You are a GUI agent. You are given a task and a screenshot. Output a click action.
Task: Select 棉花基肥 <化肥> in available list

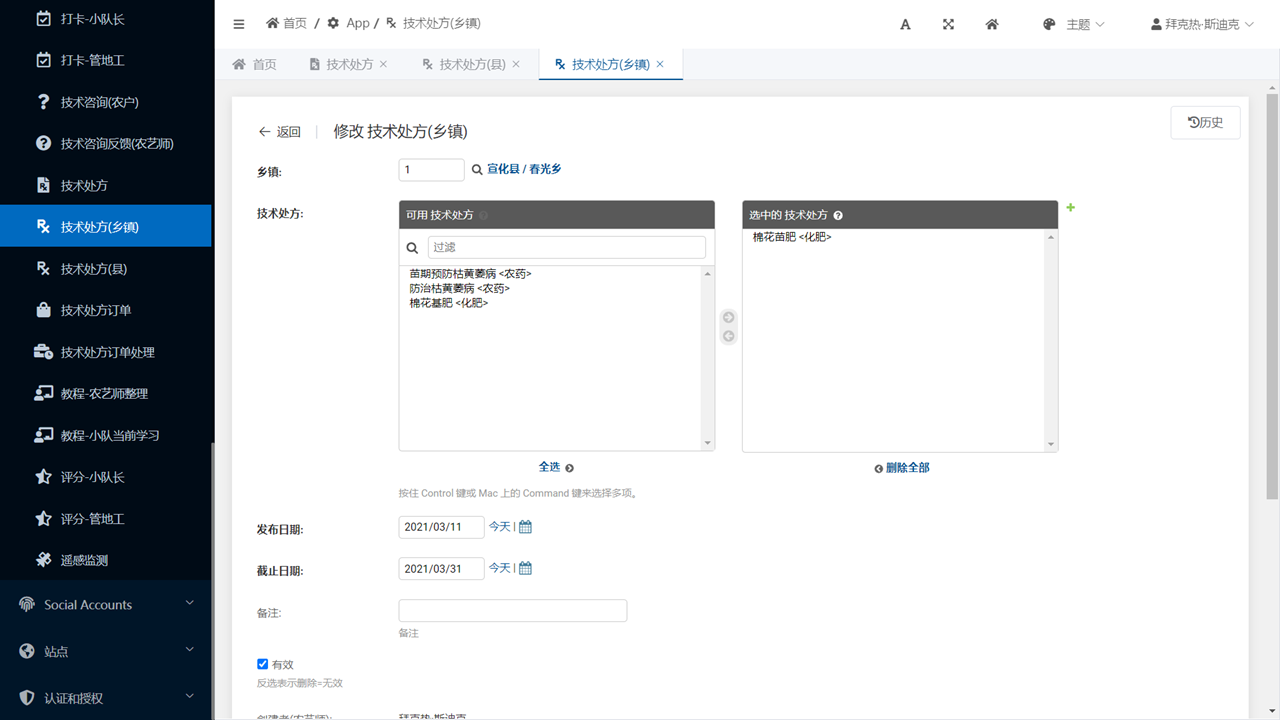pos(449,303)
